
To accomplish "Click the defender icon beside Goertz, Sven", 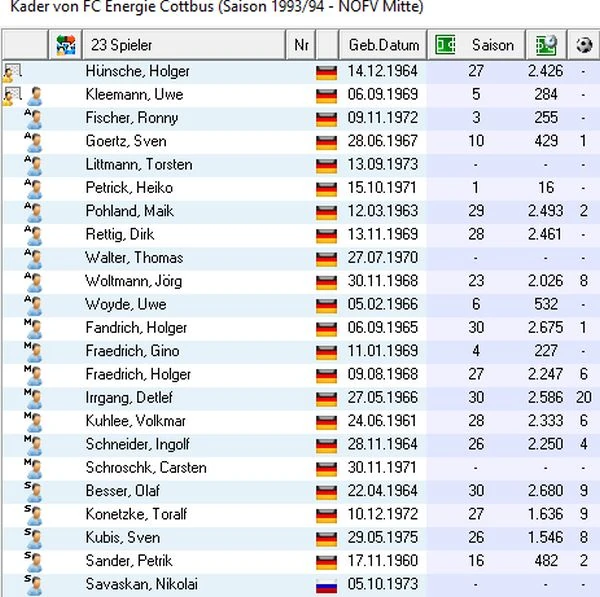I will (33, 142).
